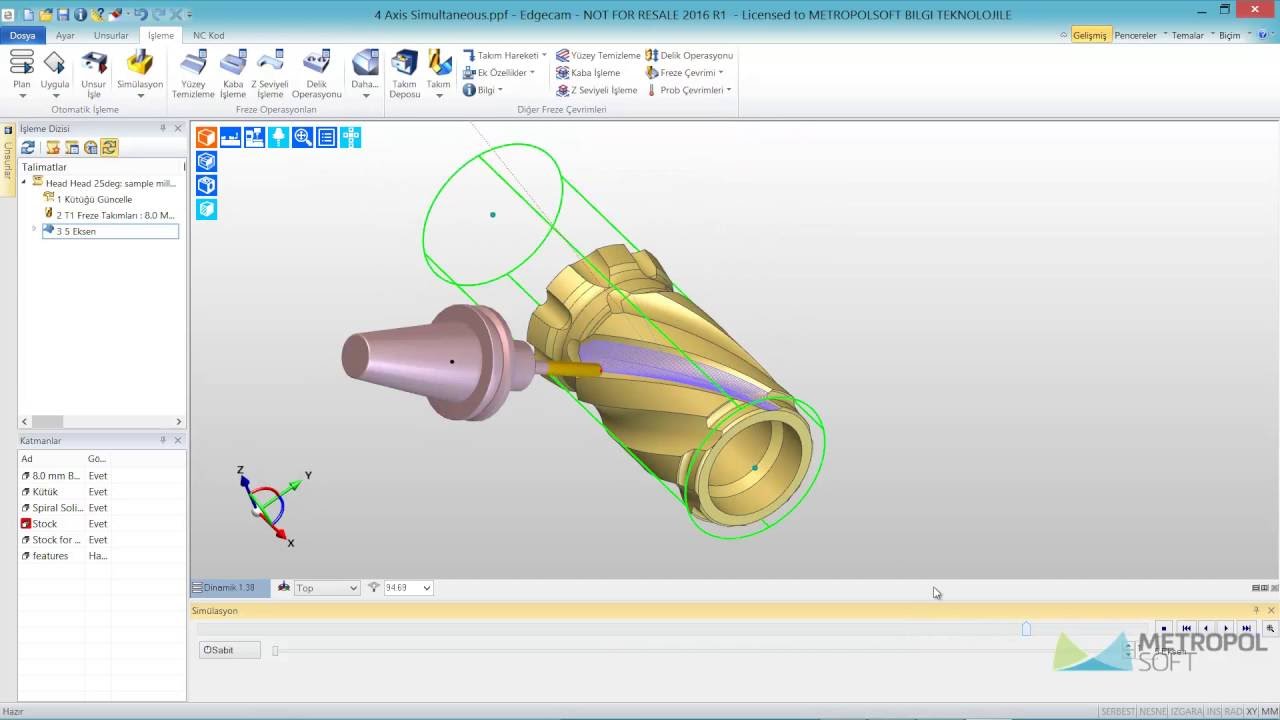Toggle IZGARA grid in status bar

1187,711
